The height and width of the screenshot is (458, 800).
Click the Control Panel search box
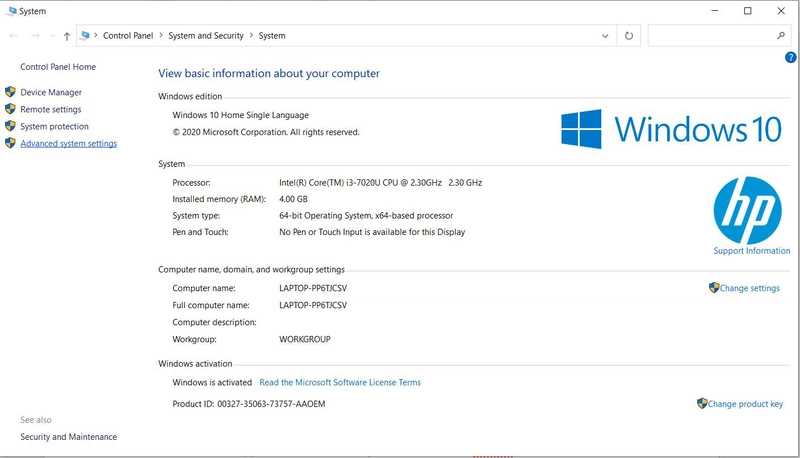[x=719, y=36]
